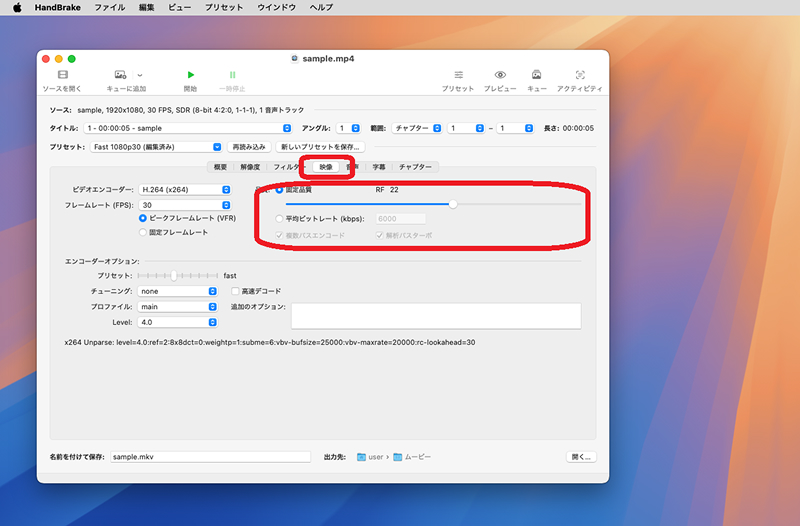Enable the Fast Decode (高速デコード) checkbox
This screenshot has width=800, height=526.
point(236,291)
